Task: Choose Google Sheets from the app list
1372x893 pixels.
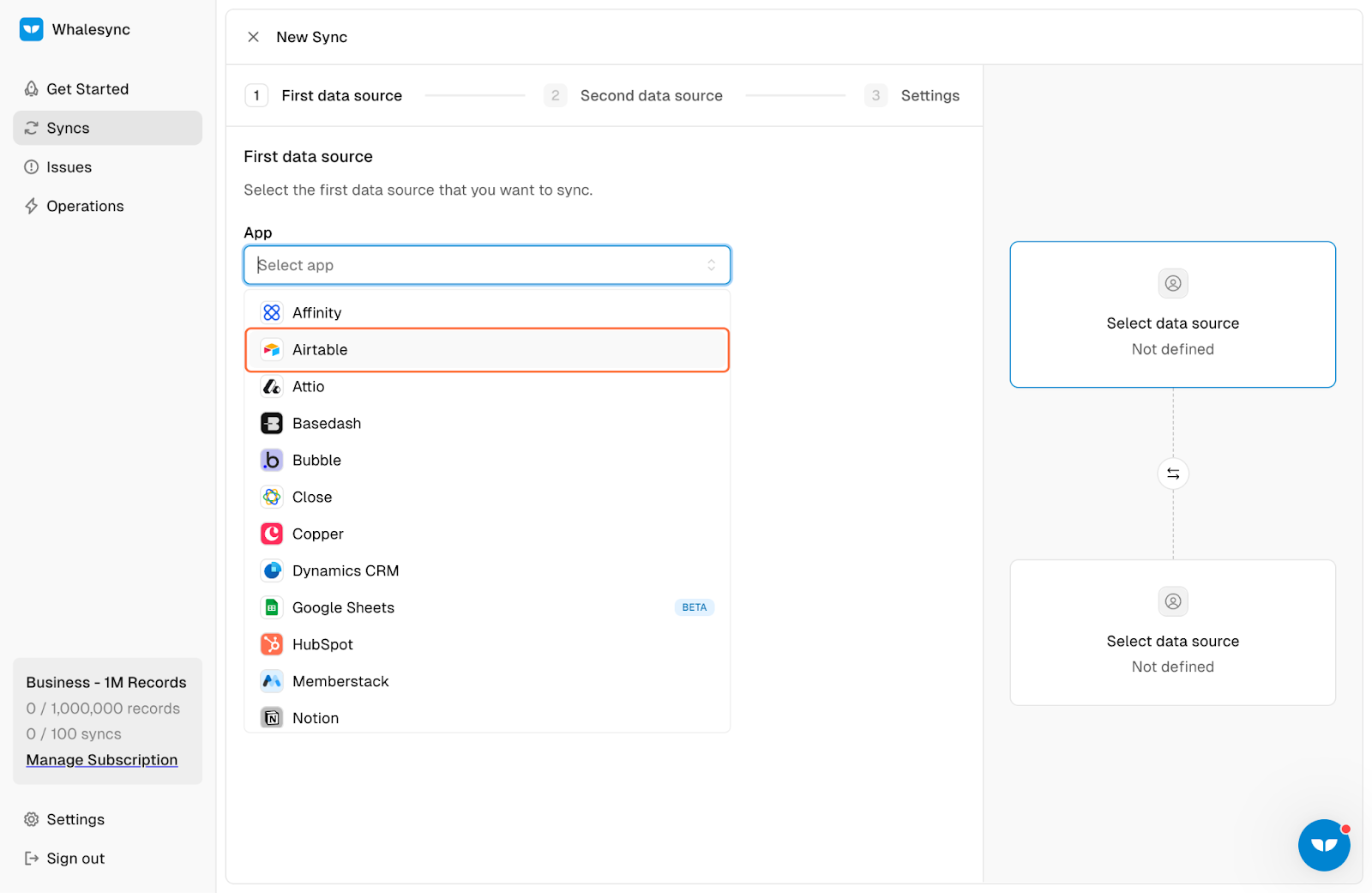Action: coord(487,608)
